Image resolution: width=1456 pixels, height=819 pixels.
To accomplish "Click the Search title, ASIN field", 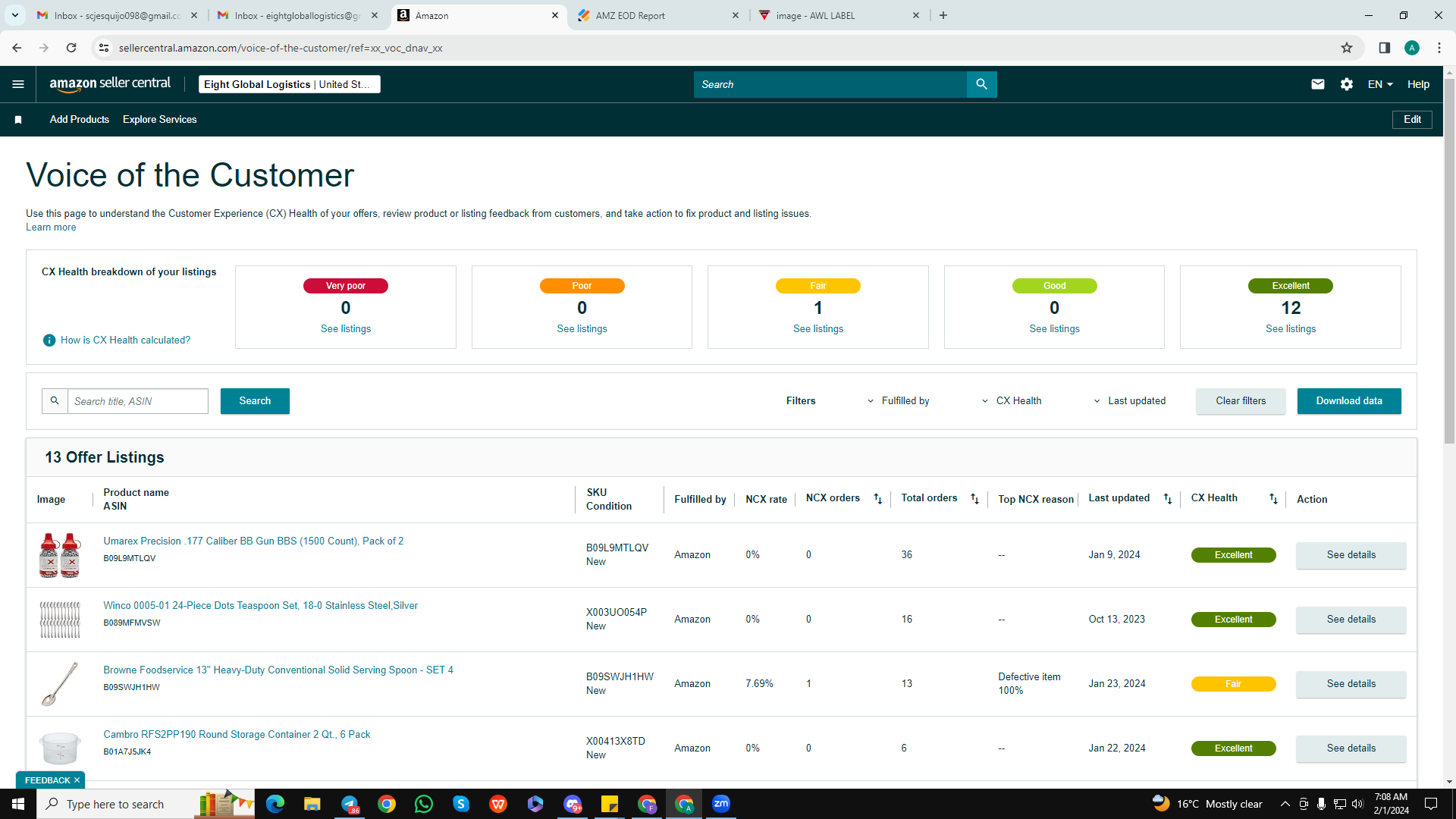I will [138, 401].
